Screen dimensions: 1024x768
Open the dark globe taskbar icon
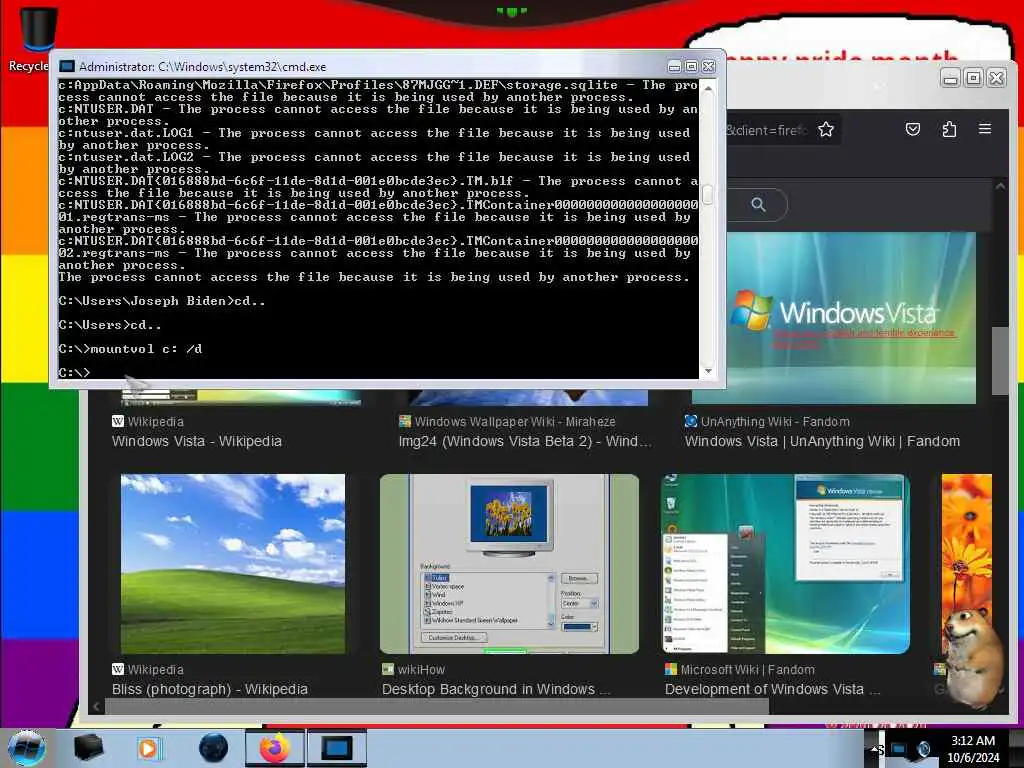pyautogui.click(x=213, y=748)
